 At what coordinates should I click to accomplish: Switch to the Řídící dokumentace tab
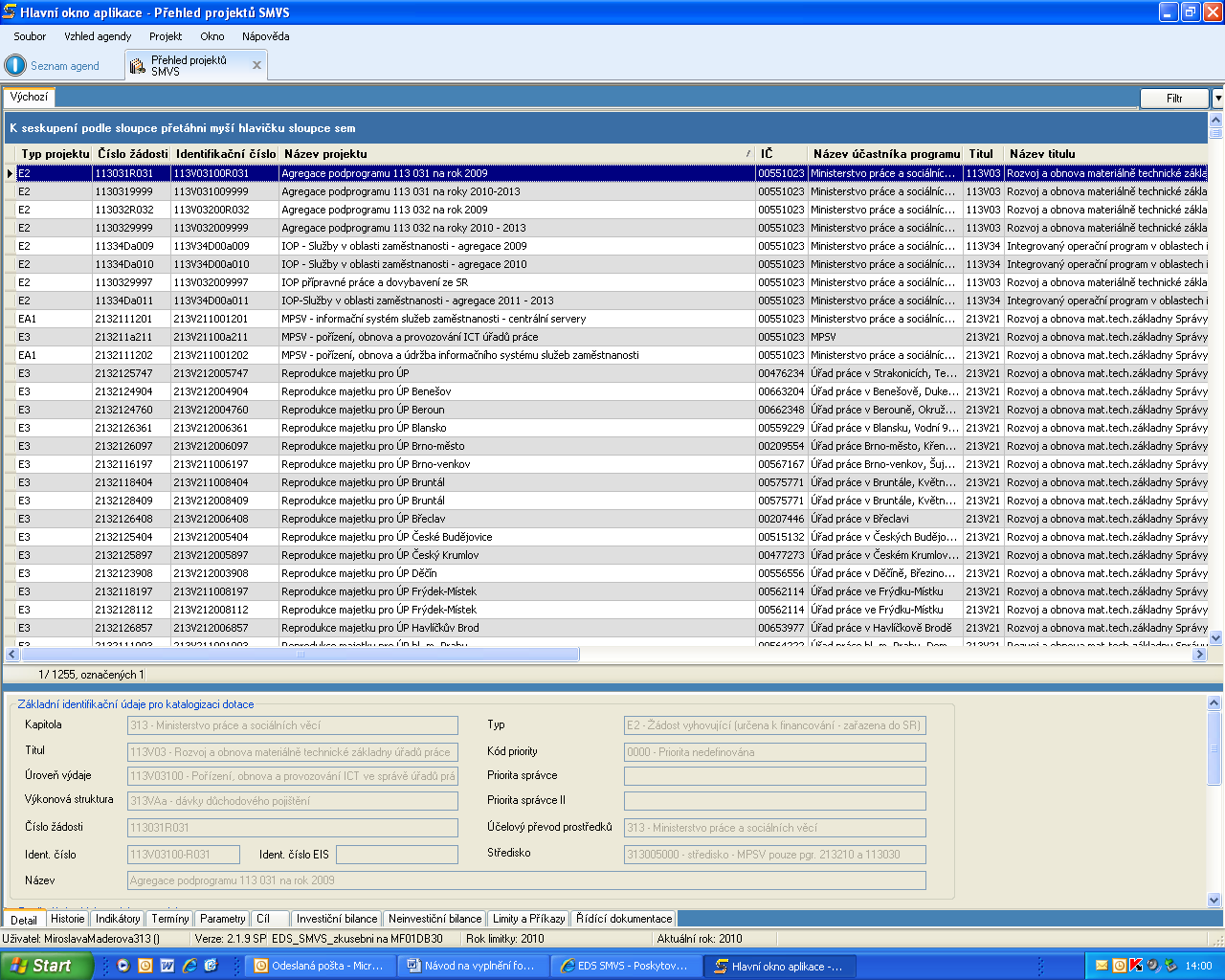pyautogui.click(x=624, y=919)
